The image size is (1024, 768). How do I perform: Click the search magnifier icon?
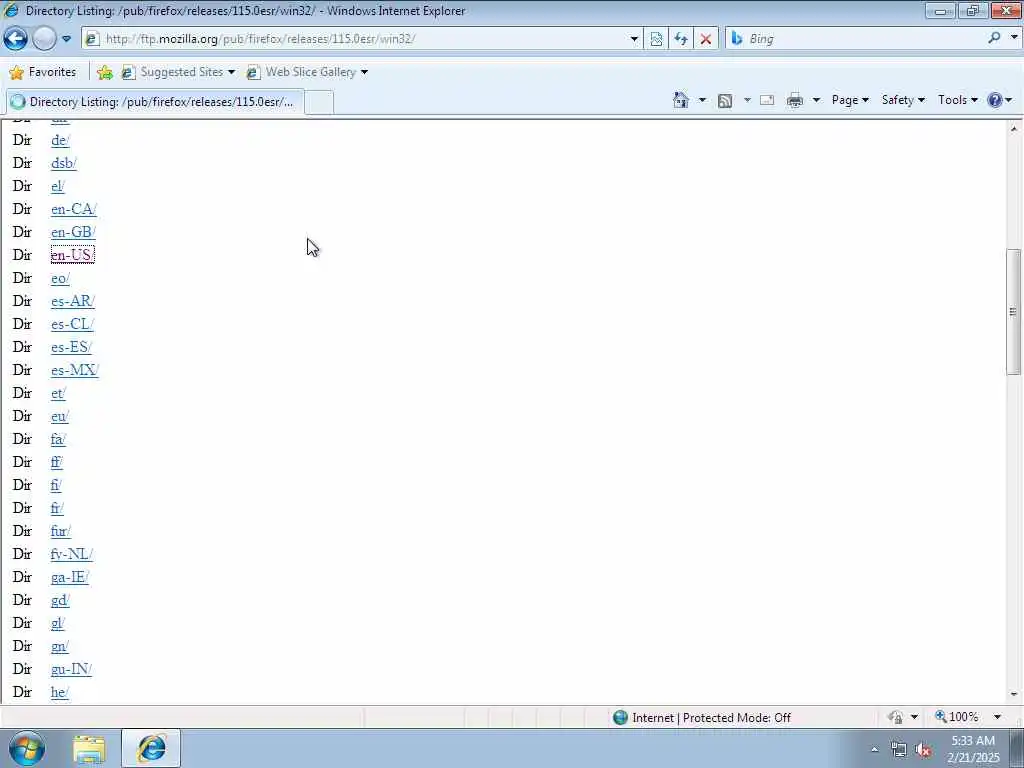[994, 38]
